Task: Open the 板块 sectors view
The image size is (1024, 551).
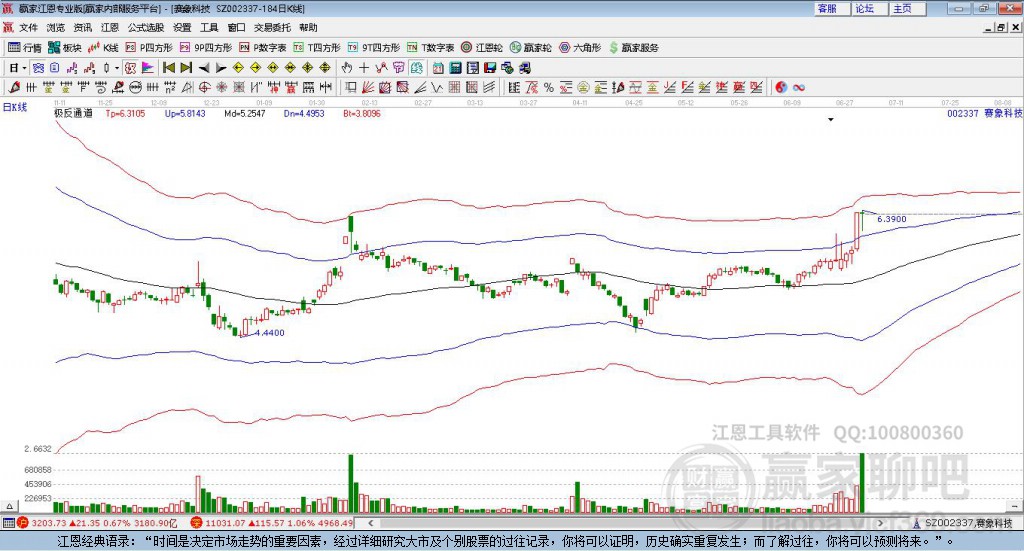Action: [64, 48]
